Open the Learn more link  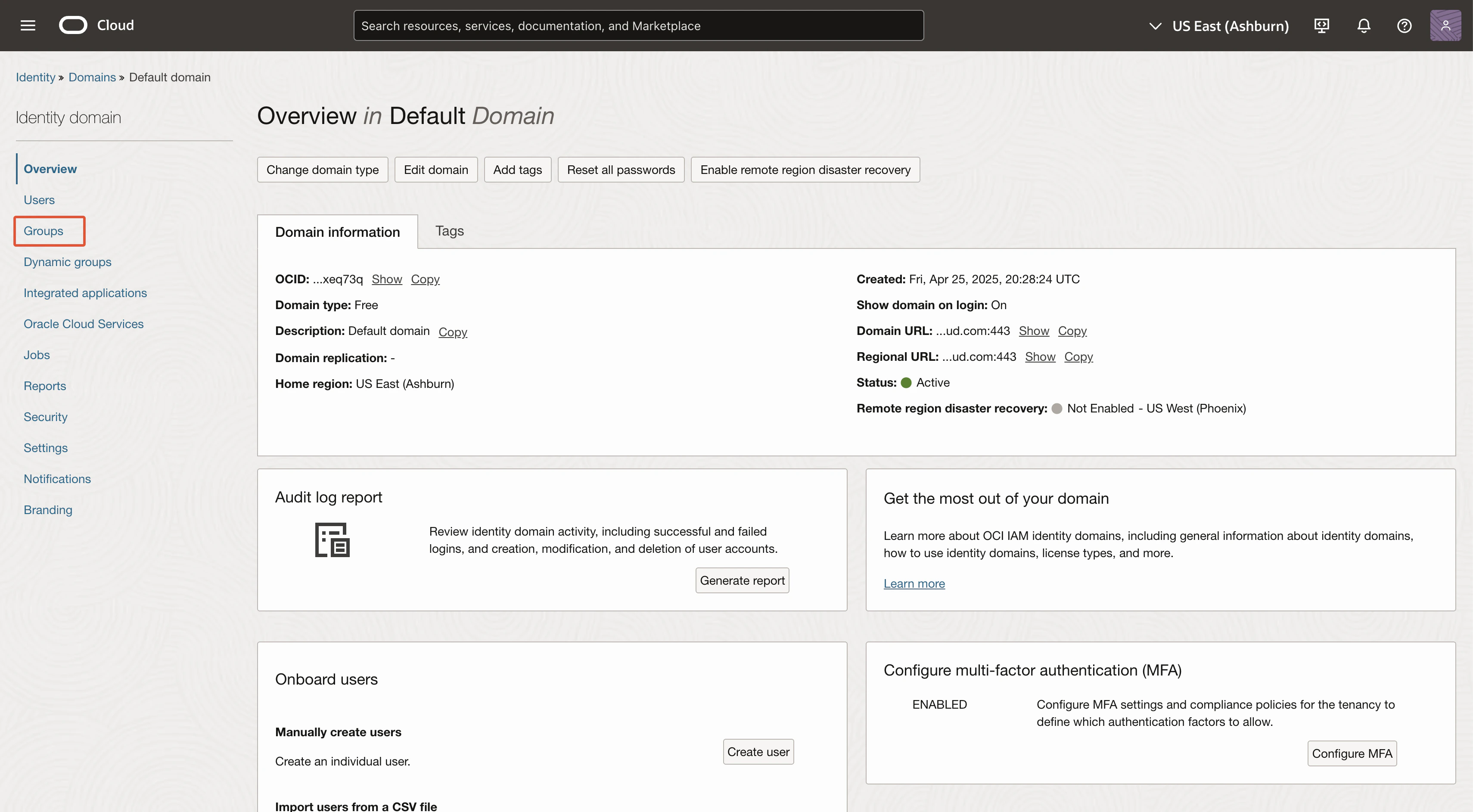[914, 583]
